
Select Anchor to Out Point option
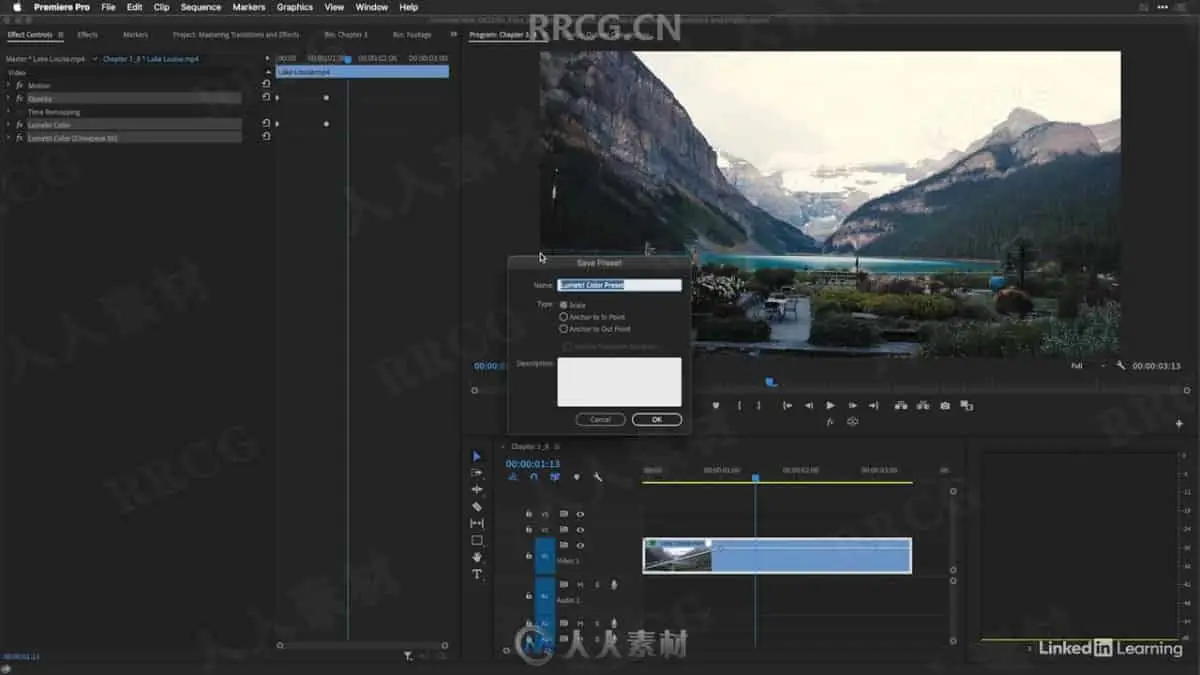(564, 329)
